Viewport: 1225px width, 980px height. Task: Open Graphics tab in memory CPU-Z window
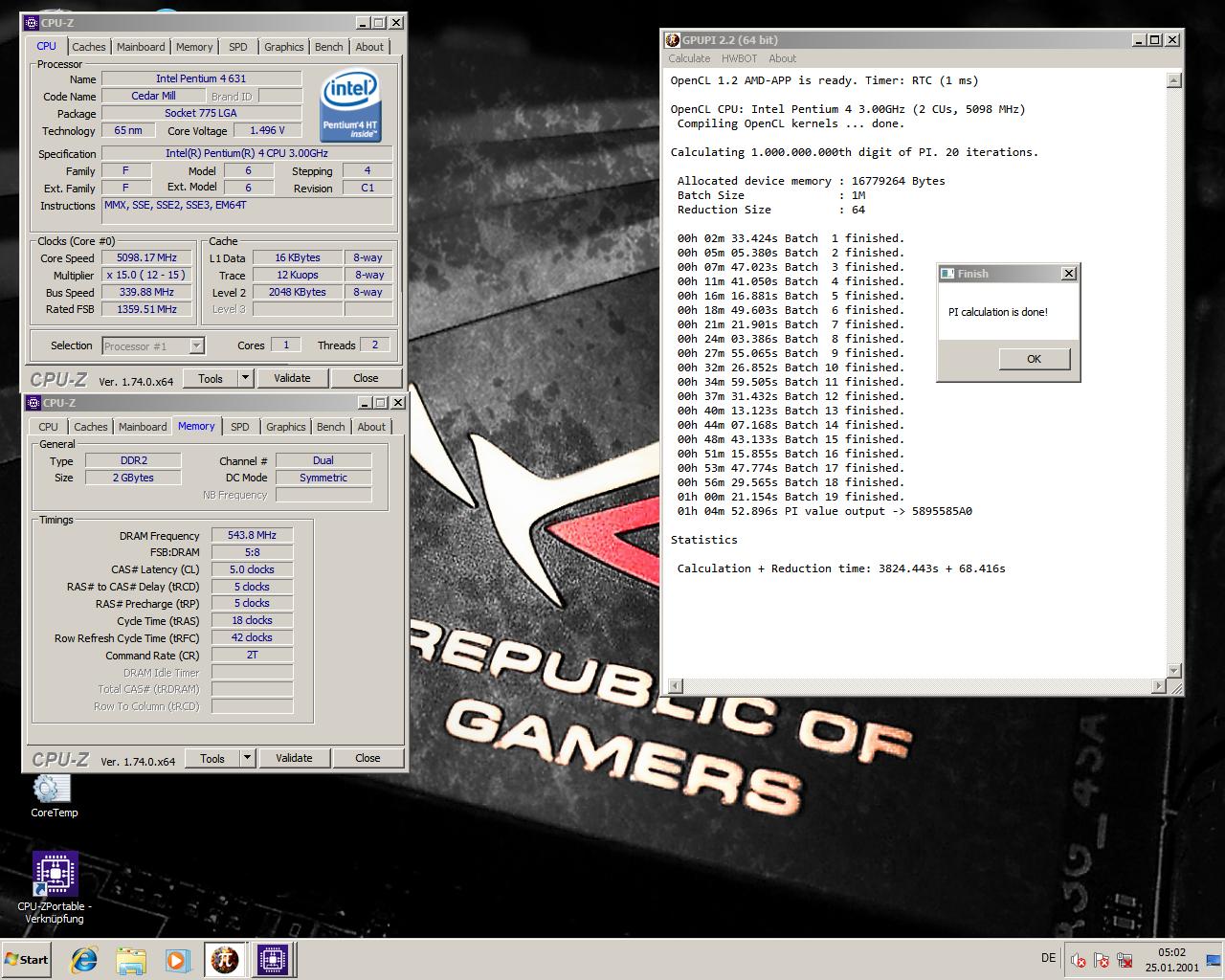pyautogui.click(x=286, y=427)
